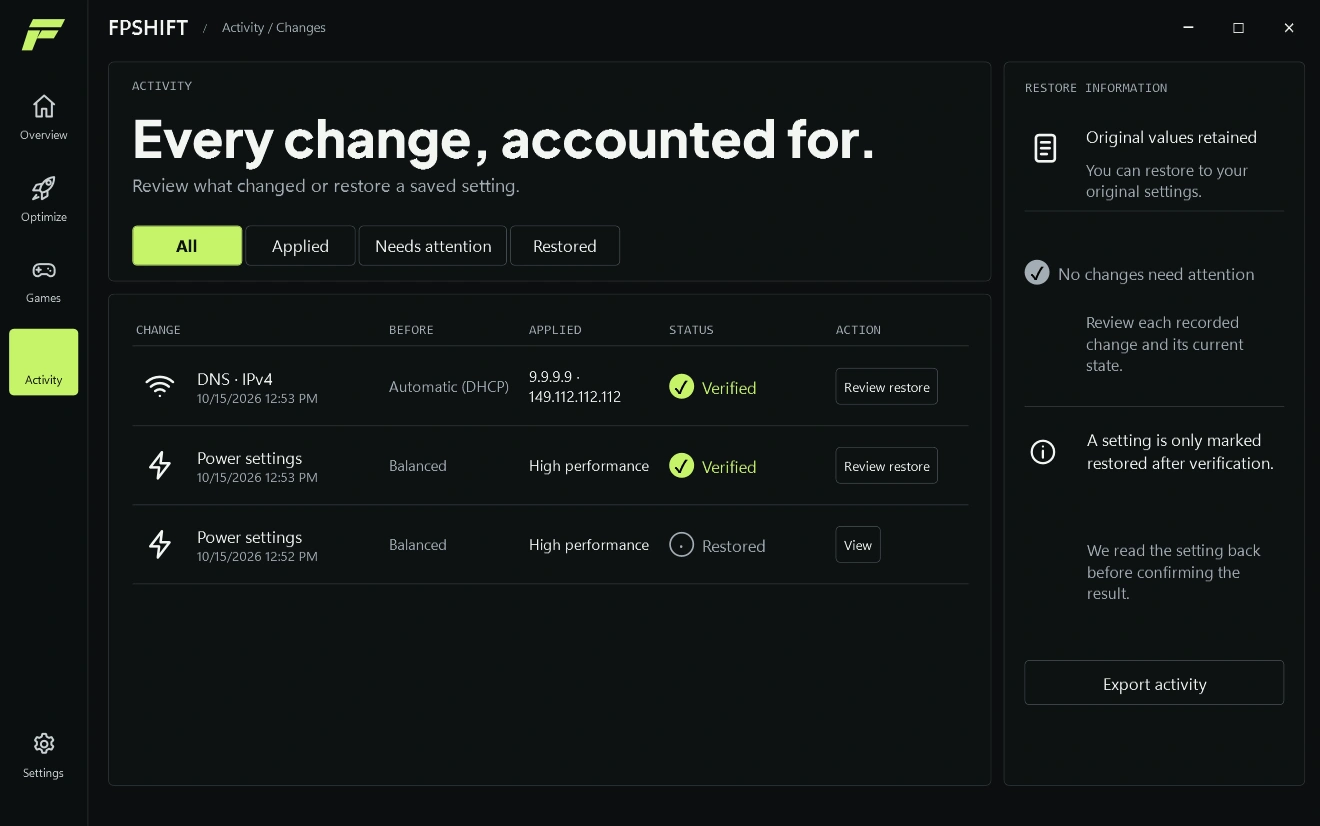Click the 9.9.9.9 · 149.112.112.112 applied value
The width and height of the screenshot is (1320, 826).
pyautogui.click(x=575, y=387)
